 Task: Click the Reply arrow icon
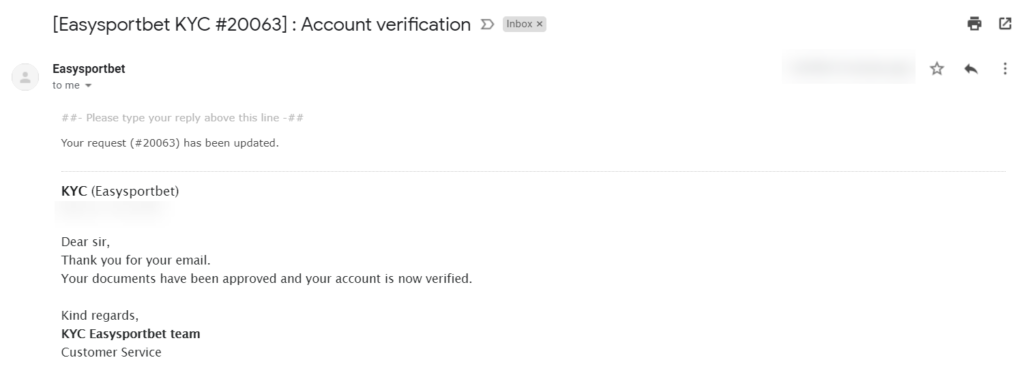(970, 69)
